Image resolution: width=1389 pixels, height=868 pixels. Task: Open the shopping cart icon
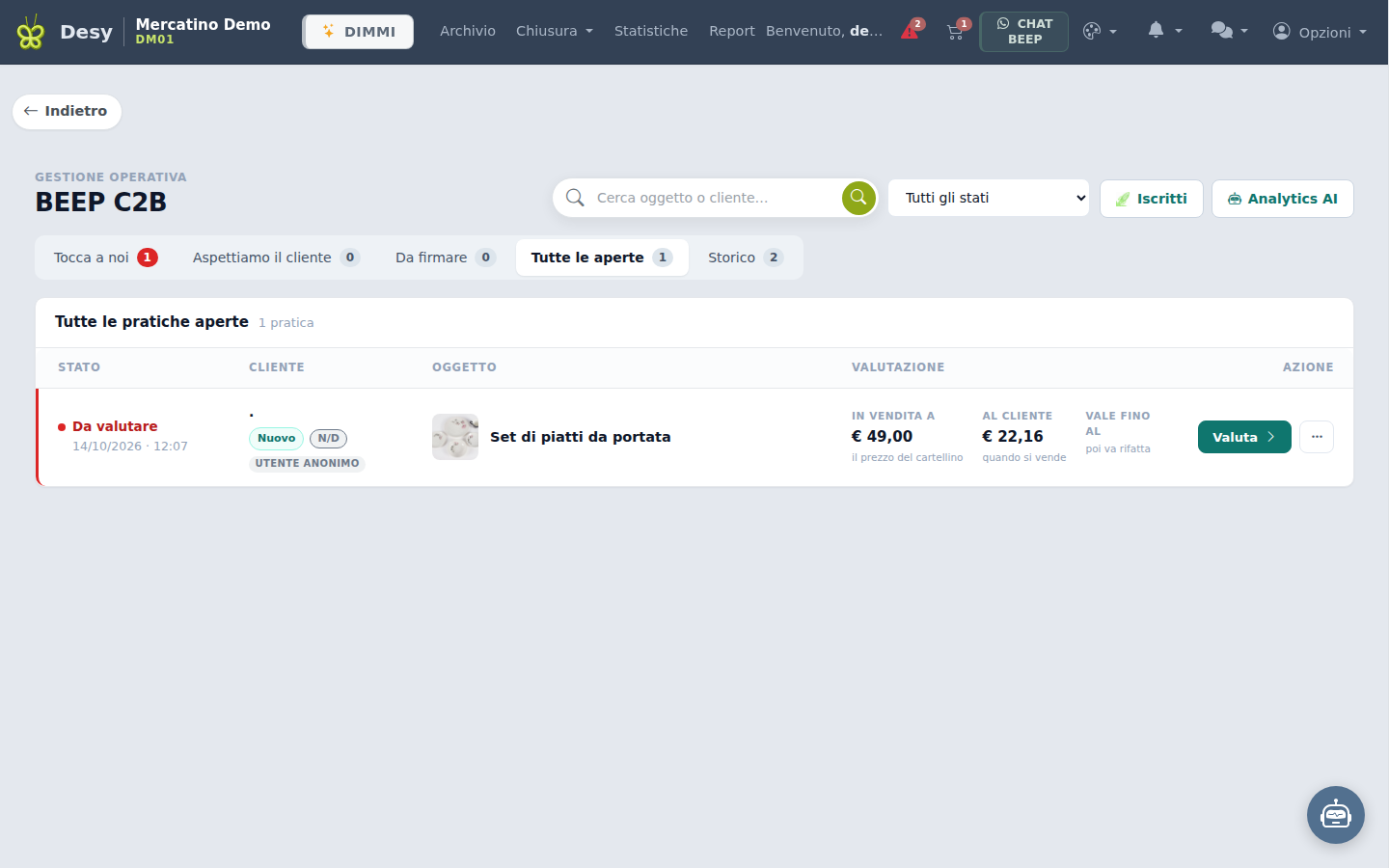point(956,31)
